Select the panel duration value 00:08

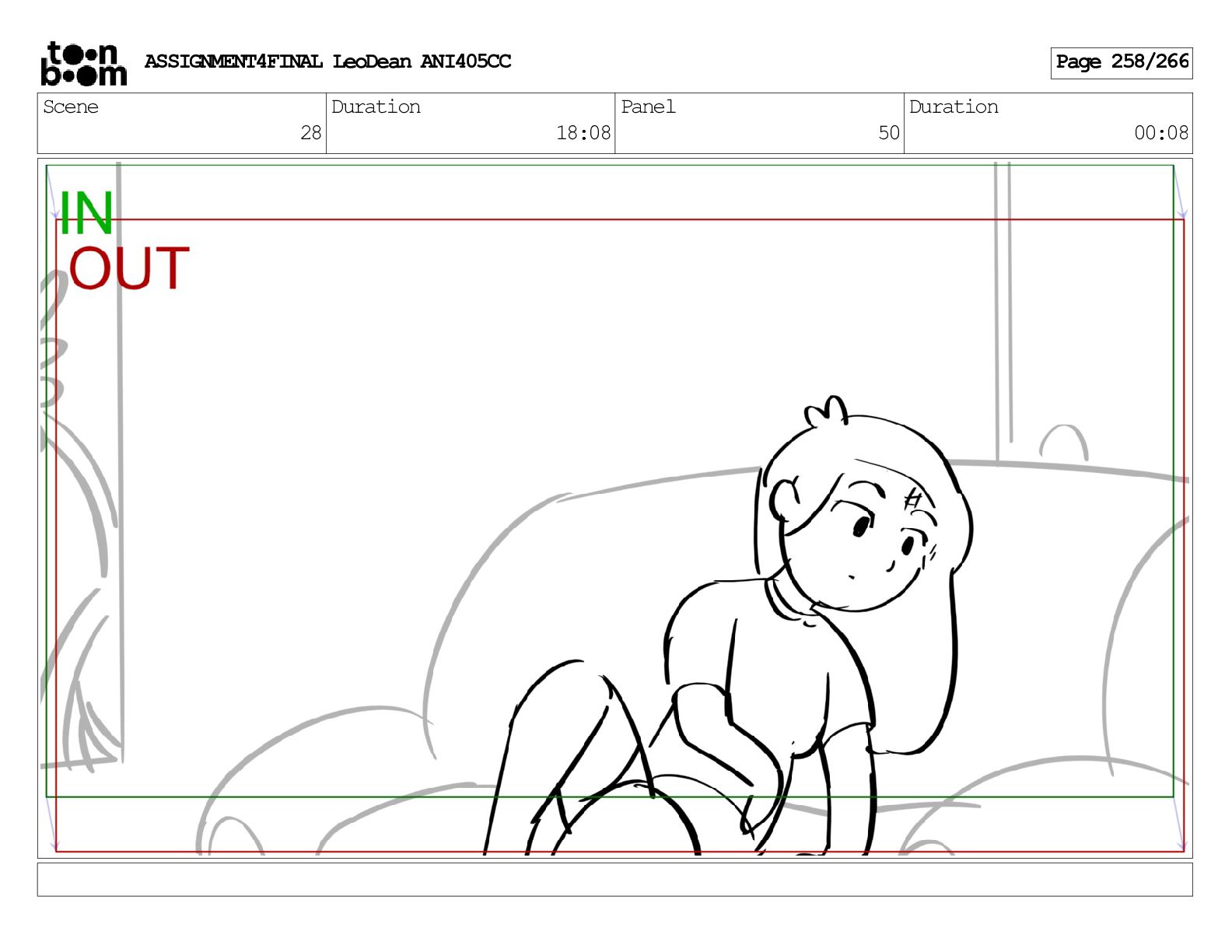[1161, 133]
